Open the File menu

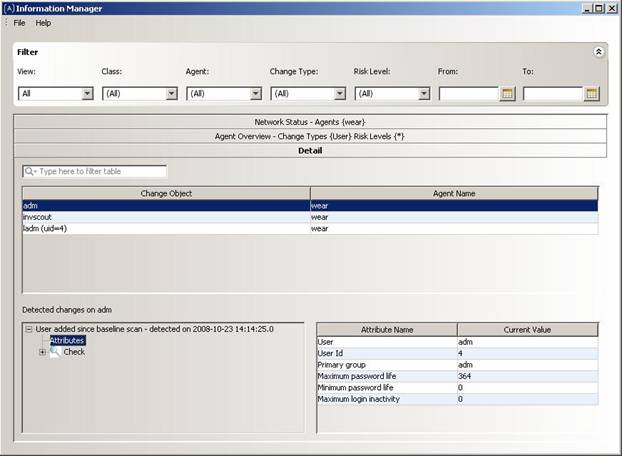[x=19, y=22]
